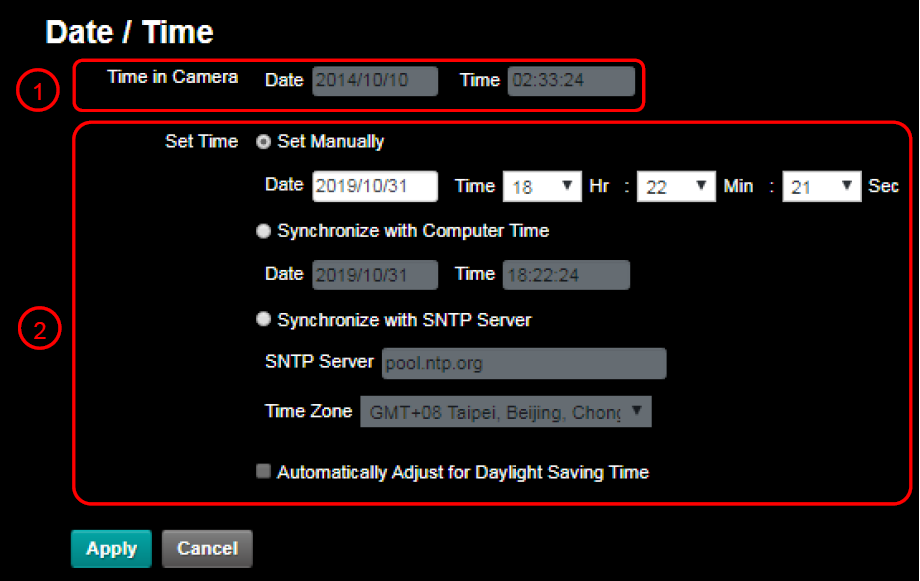Click the manual Date input showing 2019/10/31
This screenshot has height=581, width=920.
point(374,185)
